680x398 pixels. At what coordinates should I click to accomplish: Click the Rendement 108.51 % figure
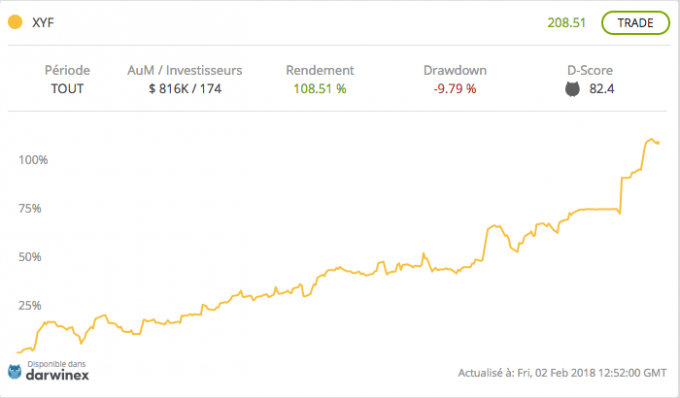[320, 88]
